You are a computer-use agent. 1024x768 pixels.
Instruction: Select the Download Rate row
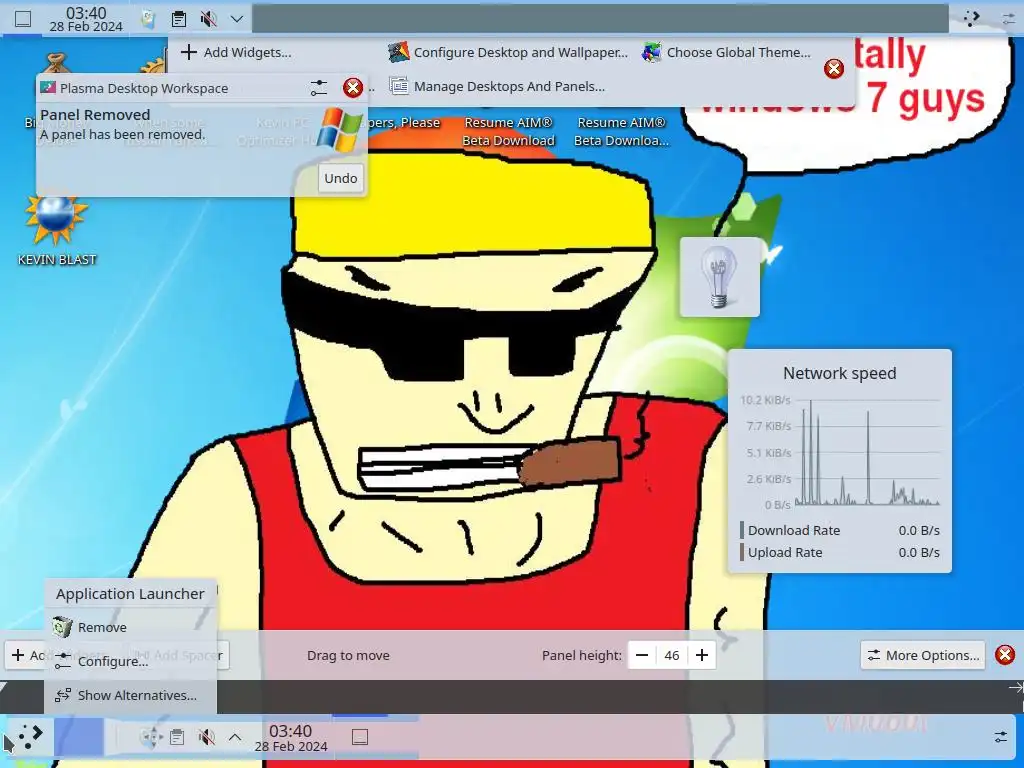coord(840,530)
